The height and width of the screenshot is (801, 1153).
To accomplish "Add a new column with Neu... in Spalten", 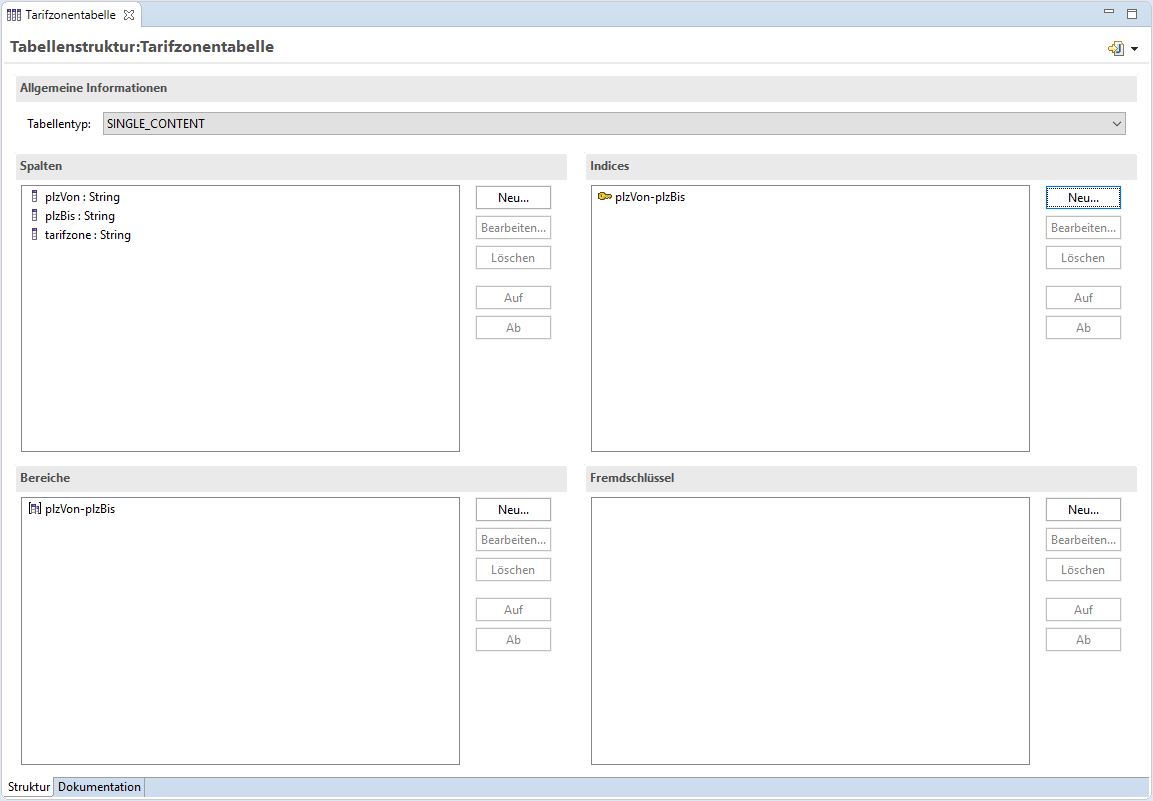I will (x=513, y=198).
